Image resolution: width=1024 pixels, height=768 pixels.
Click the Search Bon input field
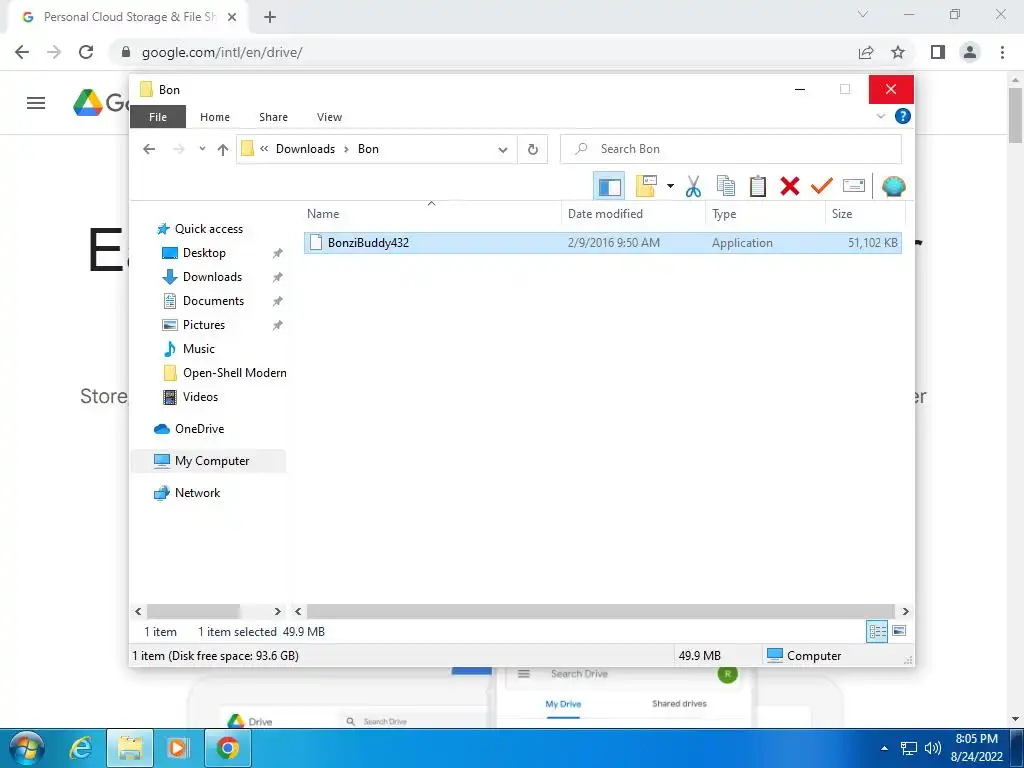point(731,149)
